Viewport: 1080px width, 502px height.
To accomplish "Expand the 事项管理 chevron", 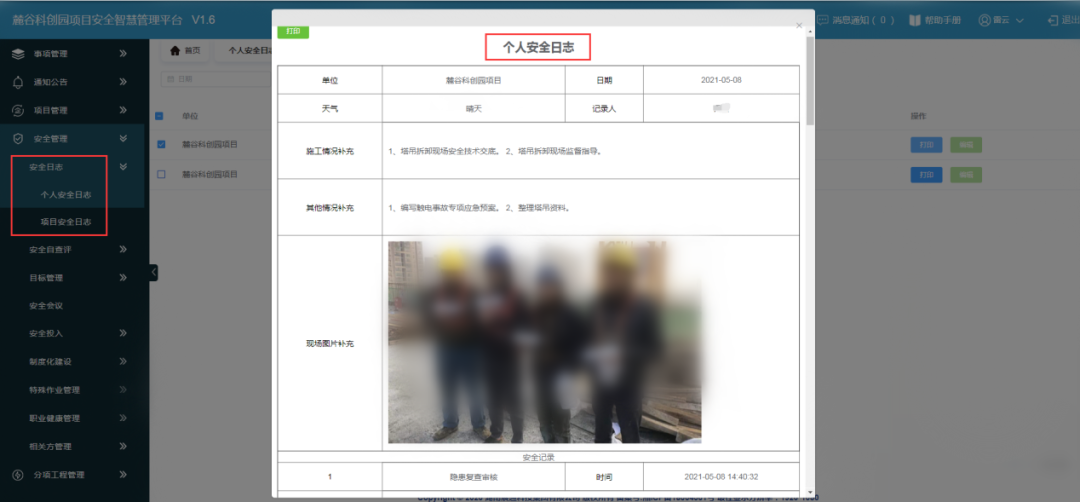I will [x=123, y=53].
